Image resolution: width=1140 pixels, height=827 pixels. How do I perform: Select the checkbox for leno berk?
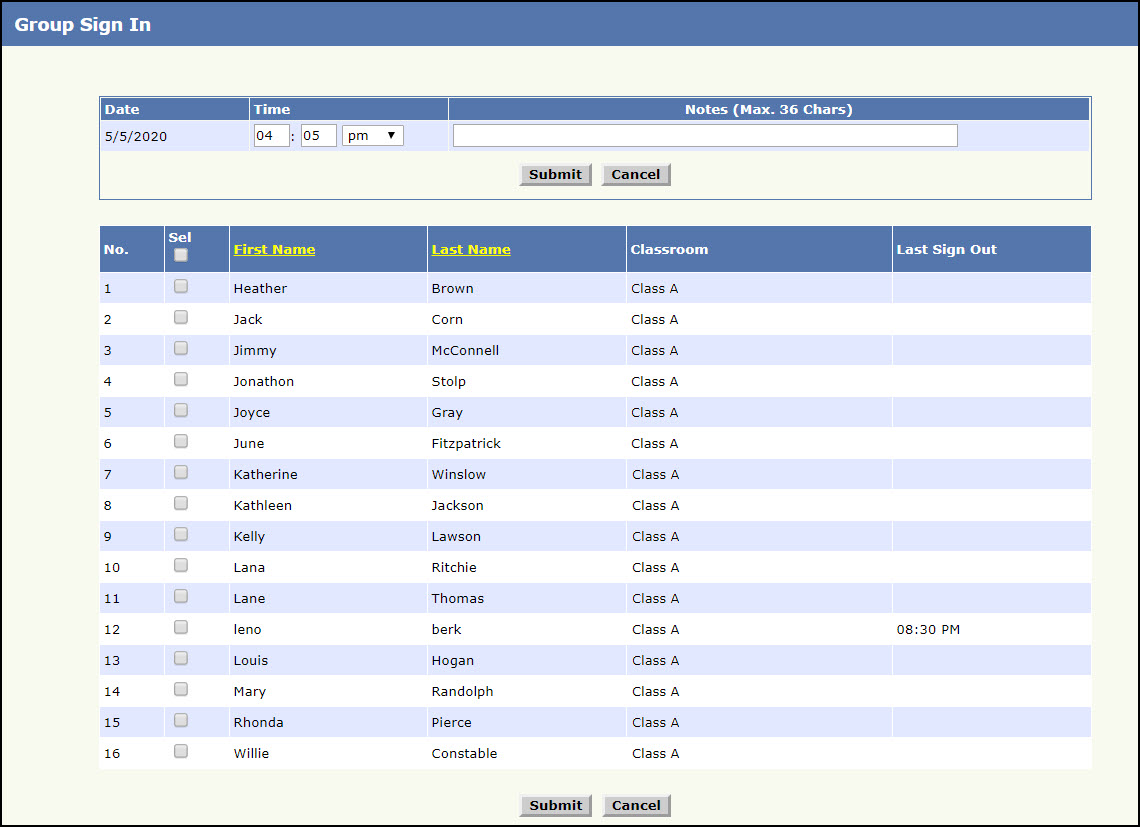181,627
